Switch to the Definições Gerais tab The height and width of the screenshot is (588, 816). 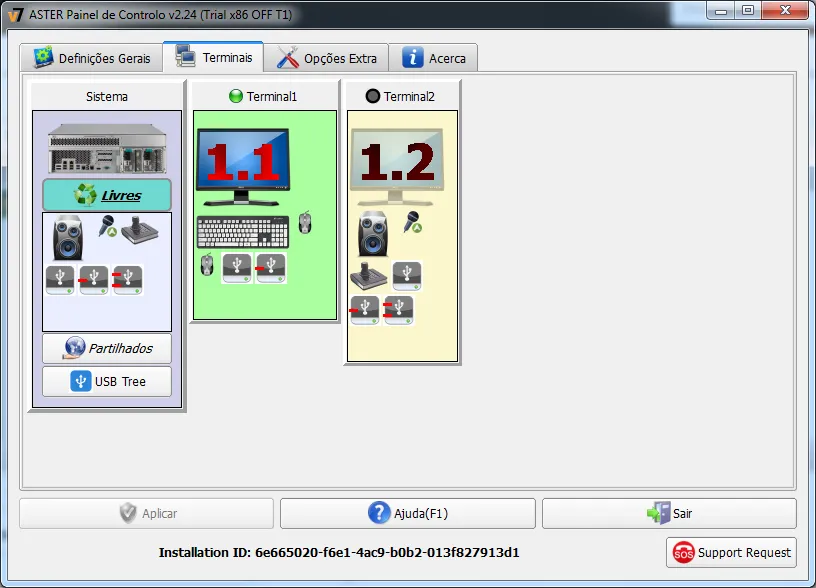coord(92,58)
